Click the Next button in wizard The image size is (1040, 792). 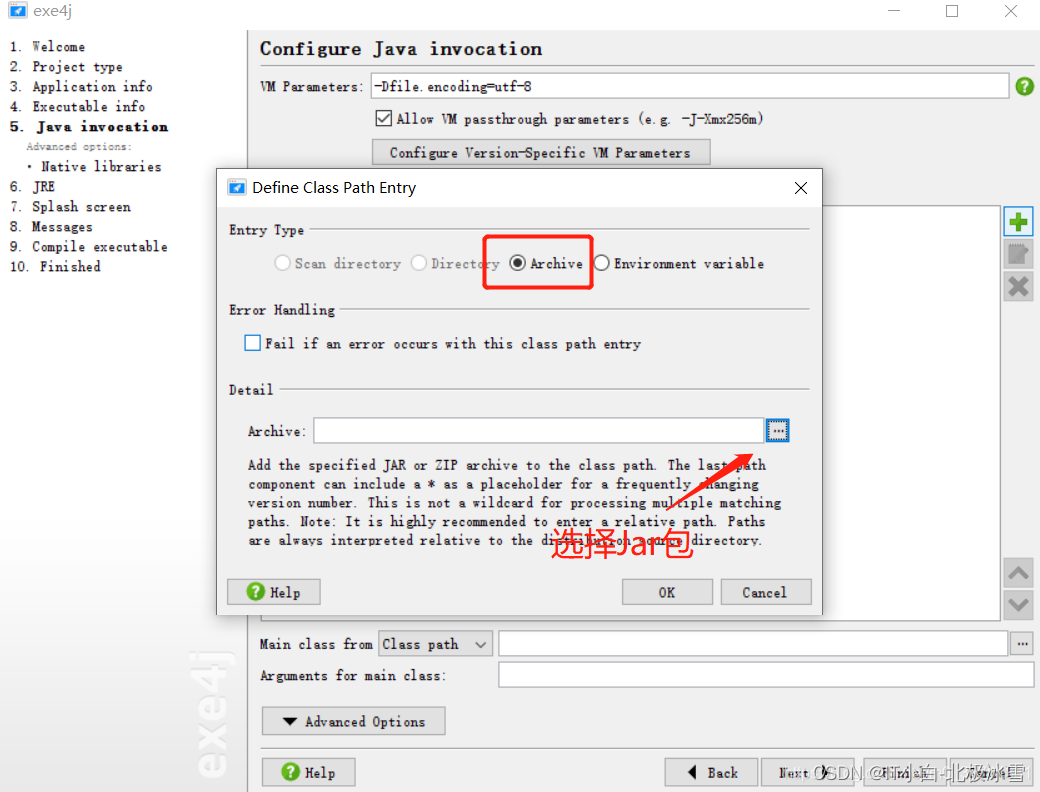pos(807,772)
